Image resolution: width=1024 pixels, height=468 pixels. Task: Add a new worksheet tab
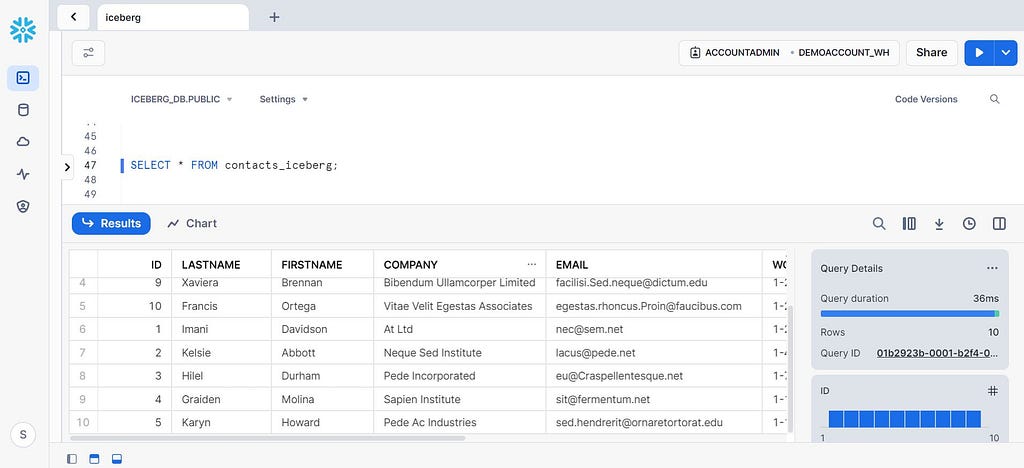click(x=274, y=18)
